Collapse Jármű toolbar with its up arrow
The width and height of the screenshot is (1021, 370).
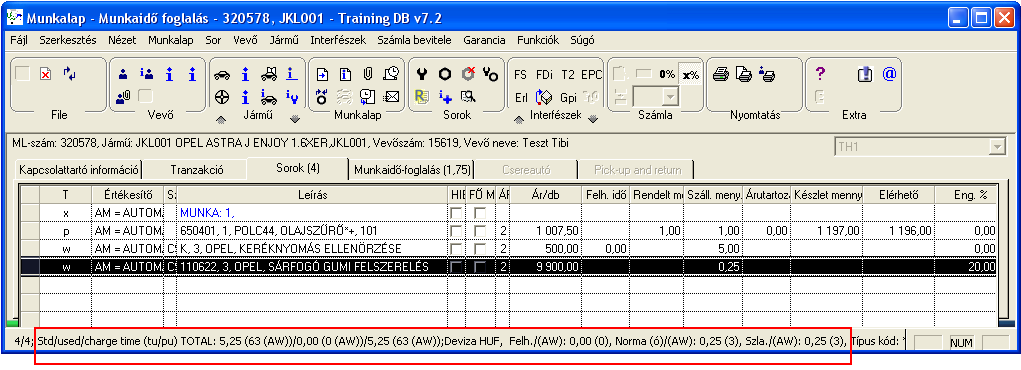tap(221, 119)
